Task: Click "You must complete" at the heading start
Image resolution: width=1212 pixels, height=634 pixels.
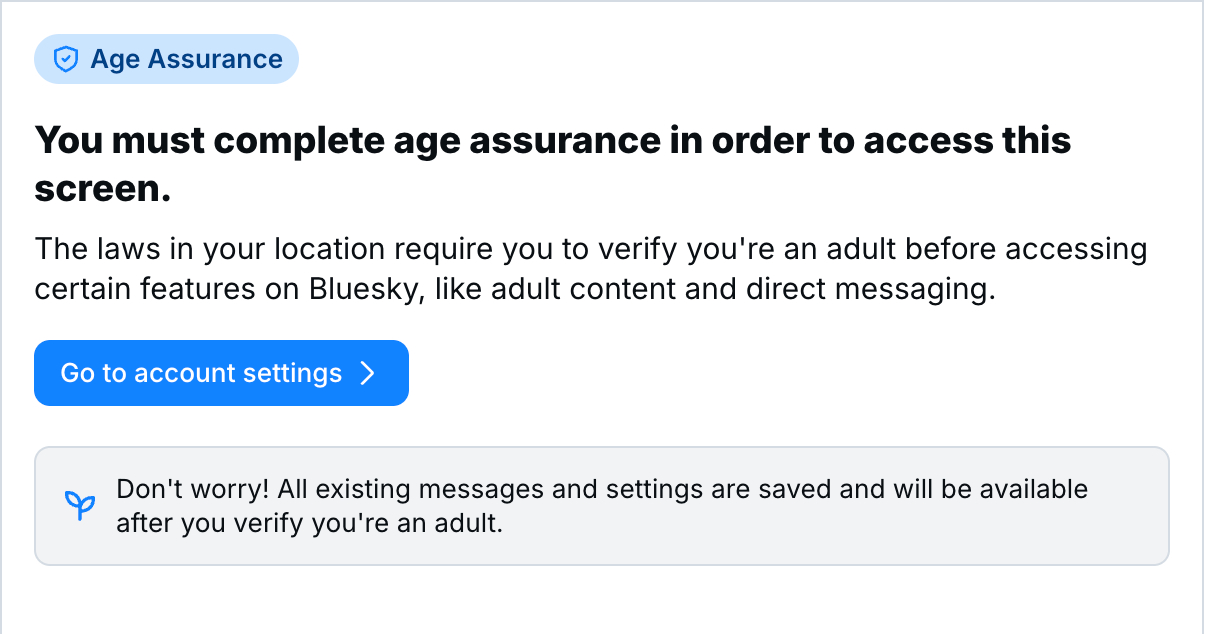Action: (x=180, y=141)
